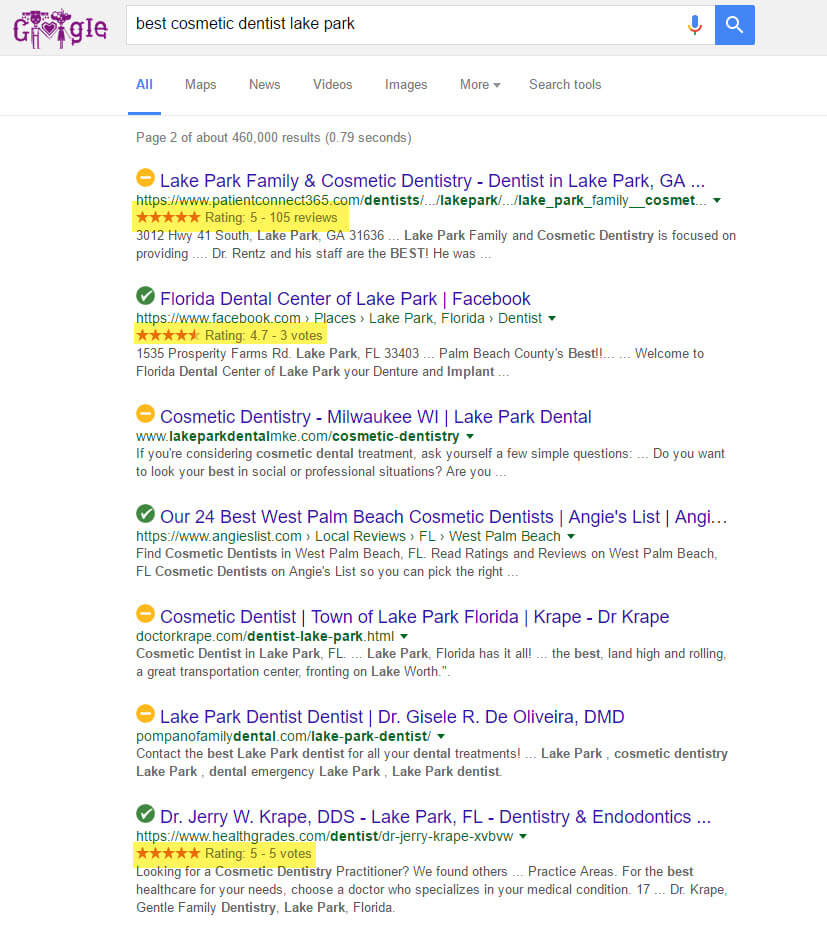Screen dimensions: 827x932
Task: Open the More search categories dropdown
Action: (x=480, y=85)
